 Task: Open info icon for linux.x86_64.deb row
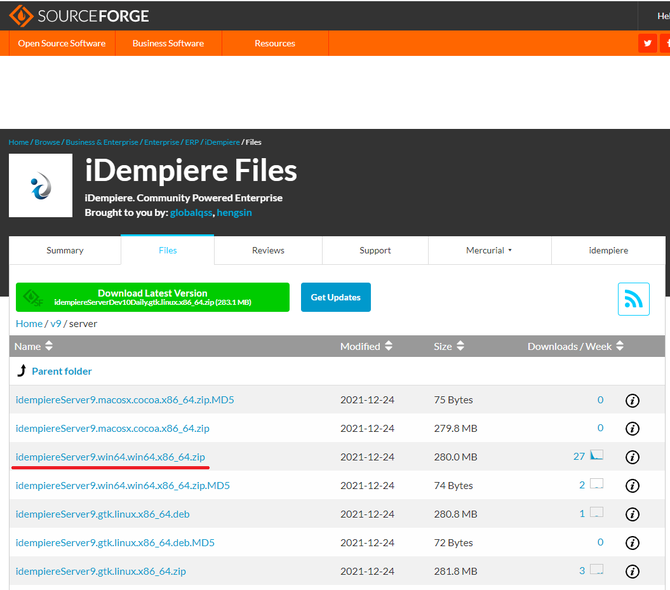tap(632, 514)
